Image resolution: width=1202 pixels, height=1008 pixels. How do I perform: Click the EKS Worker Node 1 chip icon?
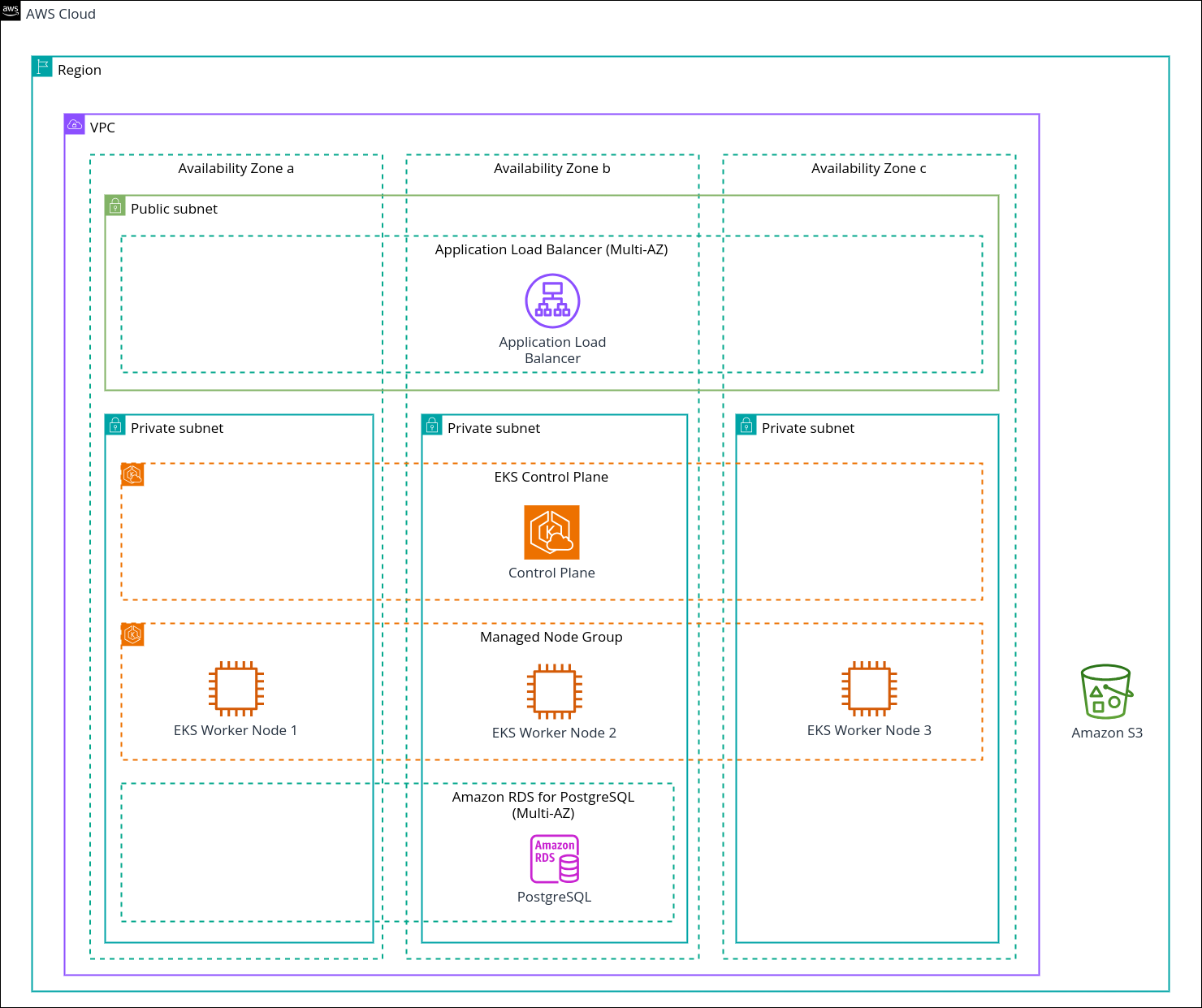[x=236, y=689]
